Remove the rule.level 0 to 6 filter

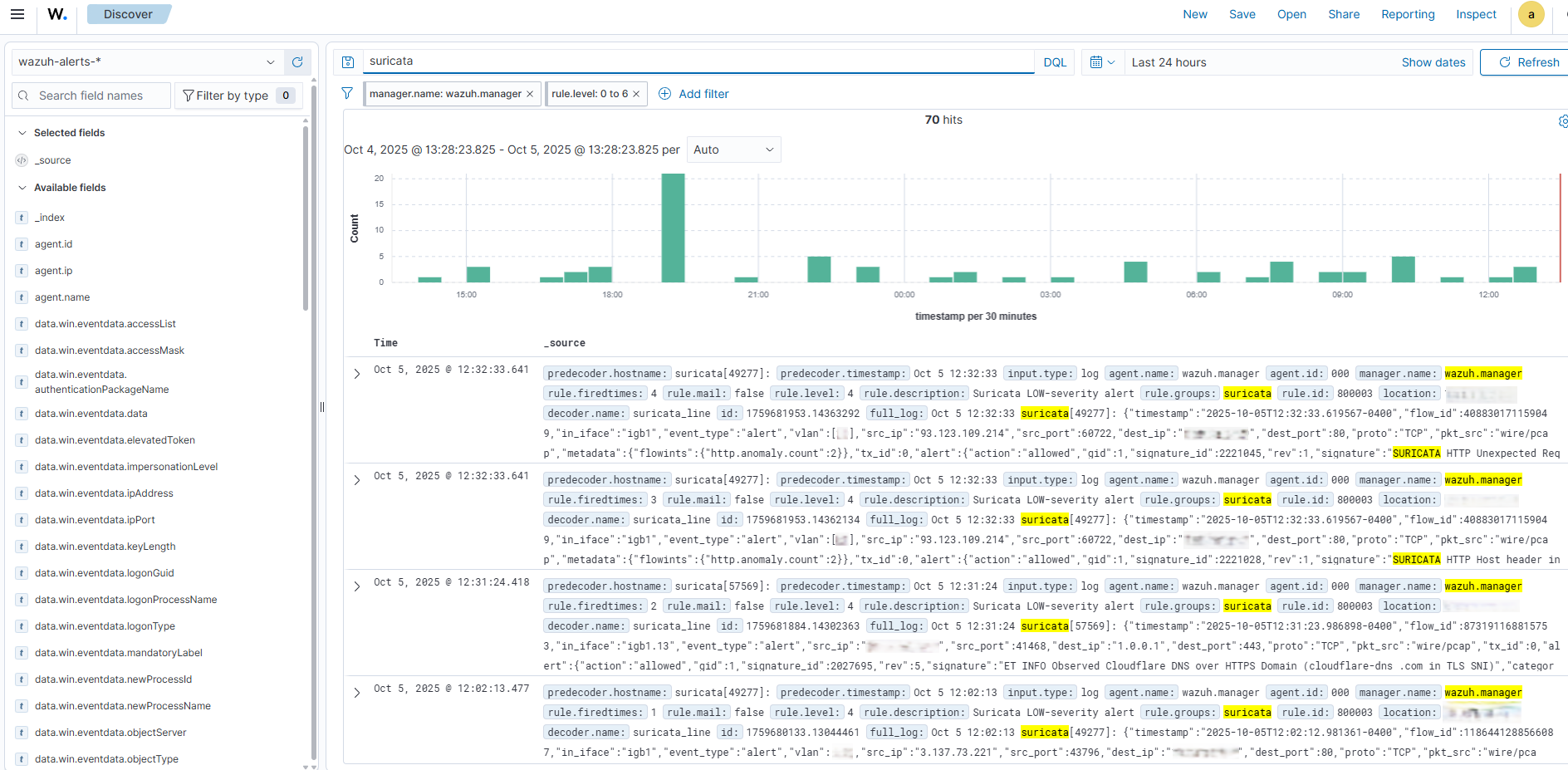click(x=636, y=94)
